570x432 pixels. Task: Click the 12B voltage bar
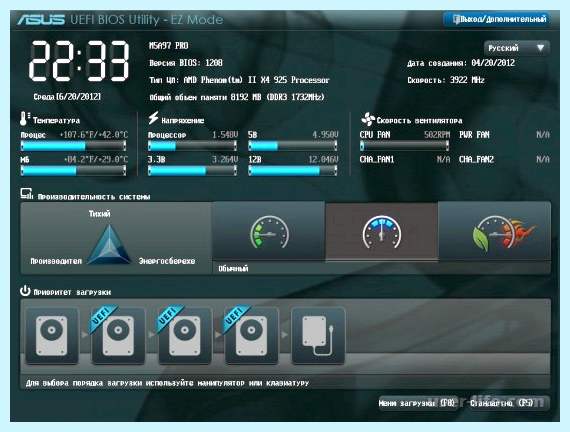pyautogui.click(x=293, y=171)
